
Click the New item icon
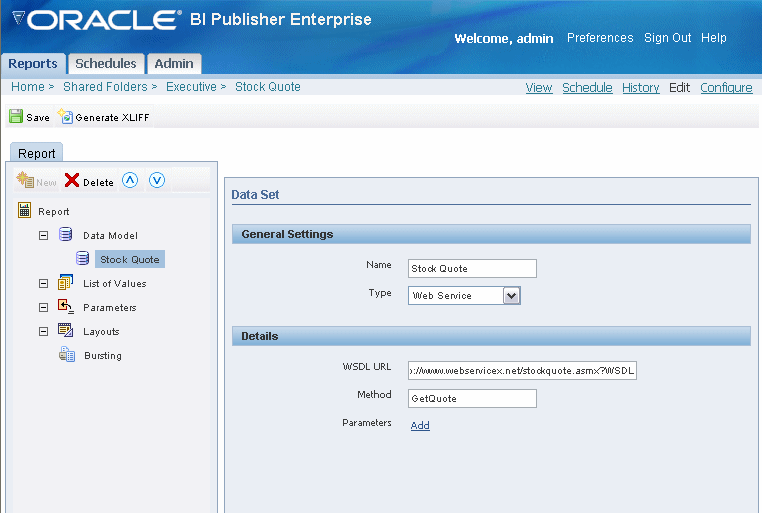[25, 180]
